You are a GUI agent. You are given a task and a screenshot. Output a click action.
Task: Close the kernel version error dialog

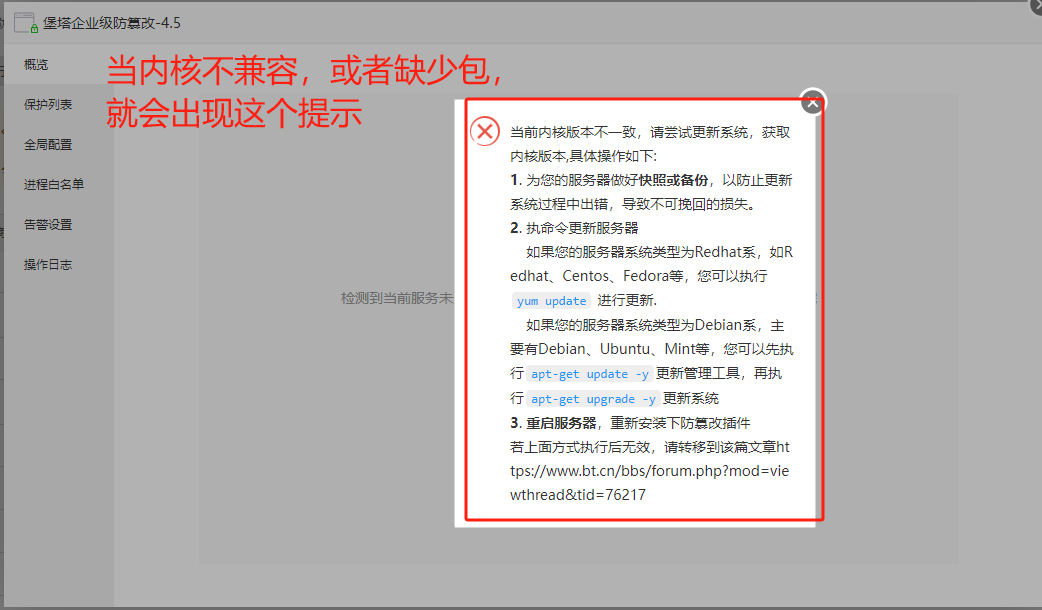point(813,102)
